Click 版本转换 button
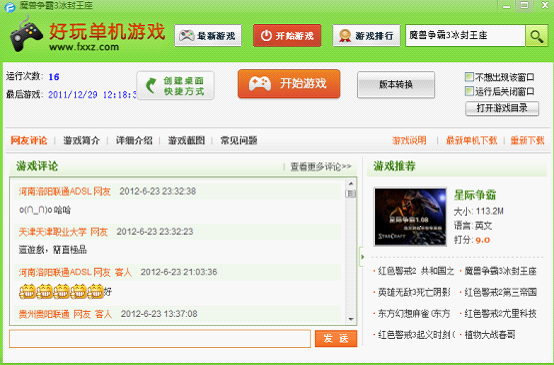The height and width of the screenshot is (365, 554). pos(396,84)
